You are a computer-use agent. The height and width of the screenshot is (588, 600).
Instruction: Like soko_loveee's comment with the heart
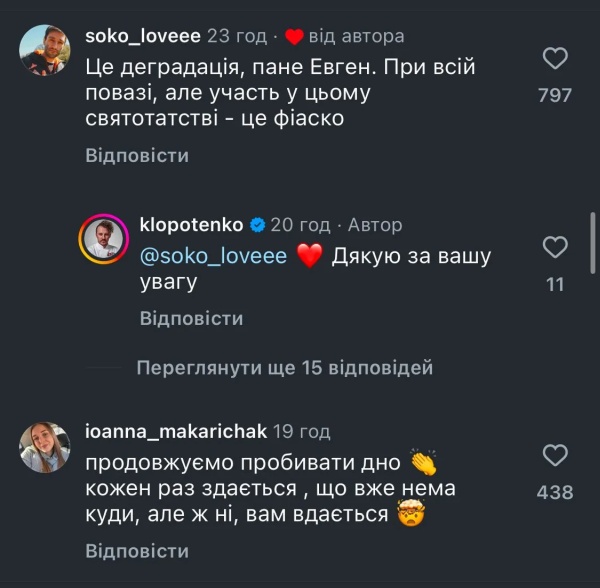tap(555, 59)
